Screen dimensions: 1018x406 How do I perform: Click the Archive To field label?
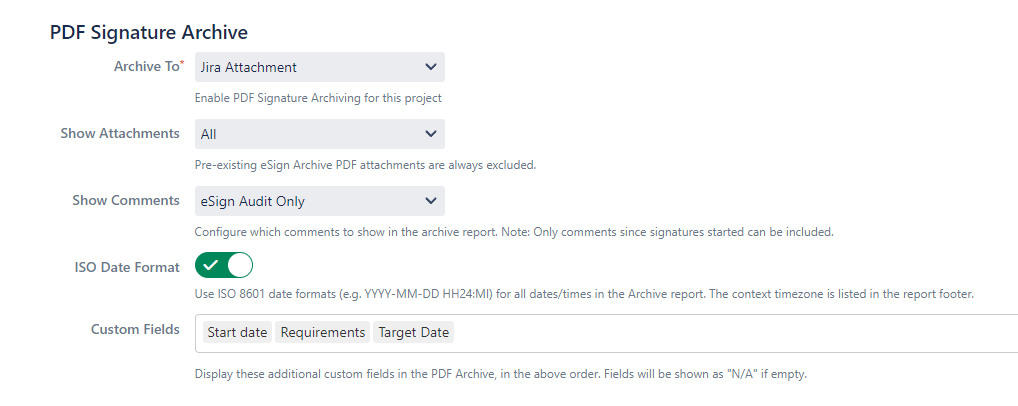pyautogui.click(x=148, y=67)
